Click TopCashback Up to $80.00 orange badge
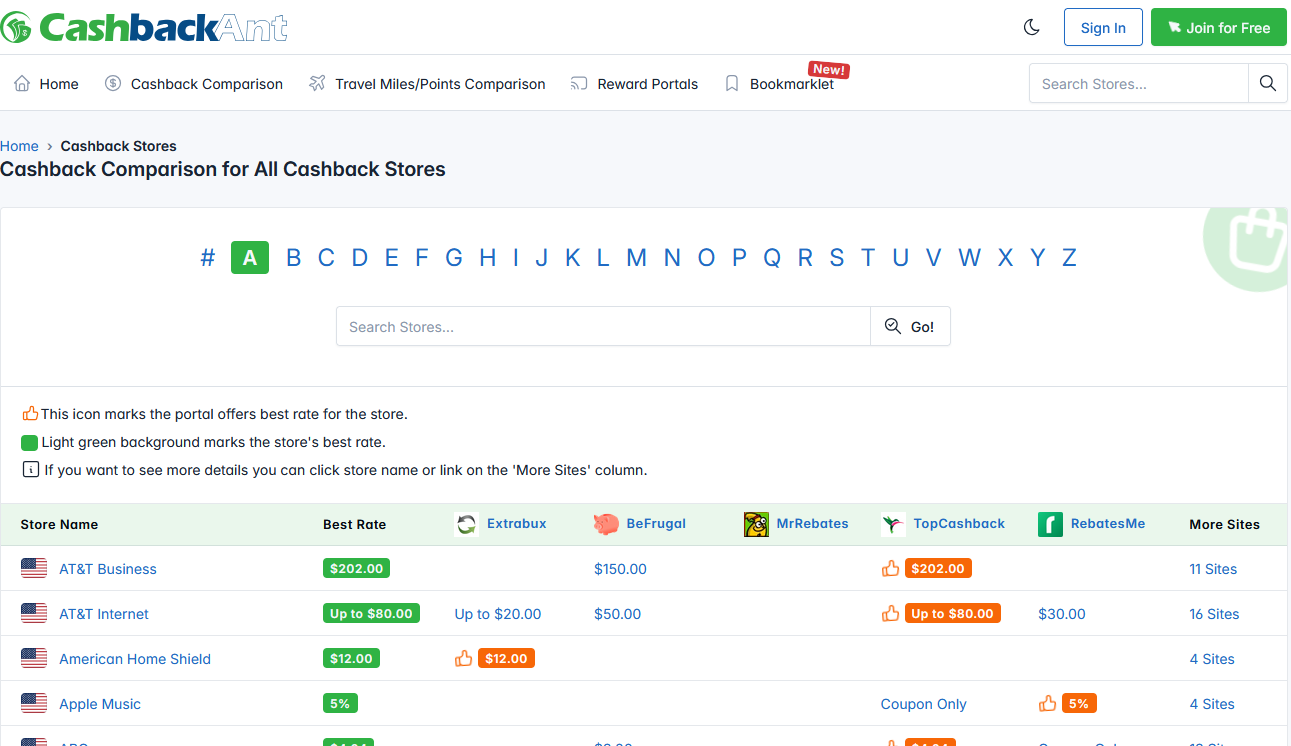Viewport: 1291px width, 746px height. pyautogui.click(x=953, y=613)
